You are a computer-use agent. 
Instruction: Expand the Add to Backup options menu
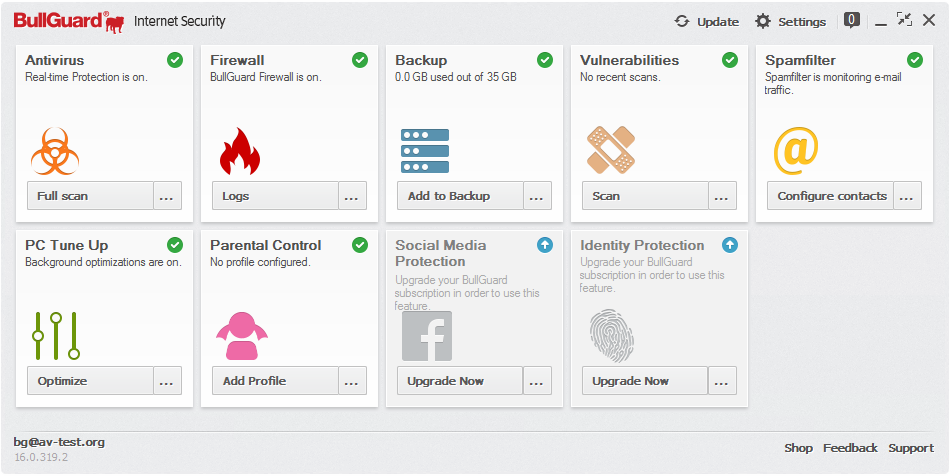[x=538, y=196]
